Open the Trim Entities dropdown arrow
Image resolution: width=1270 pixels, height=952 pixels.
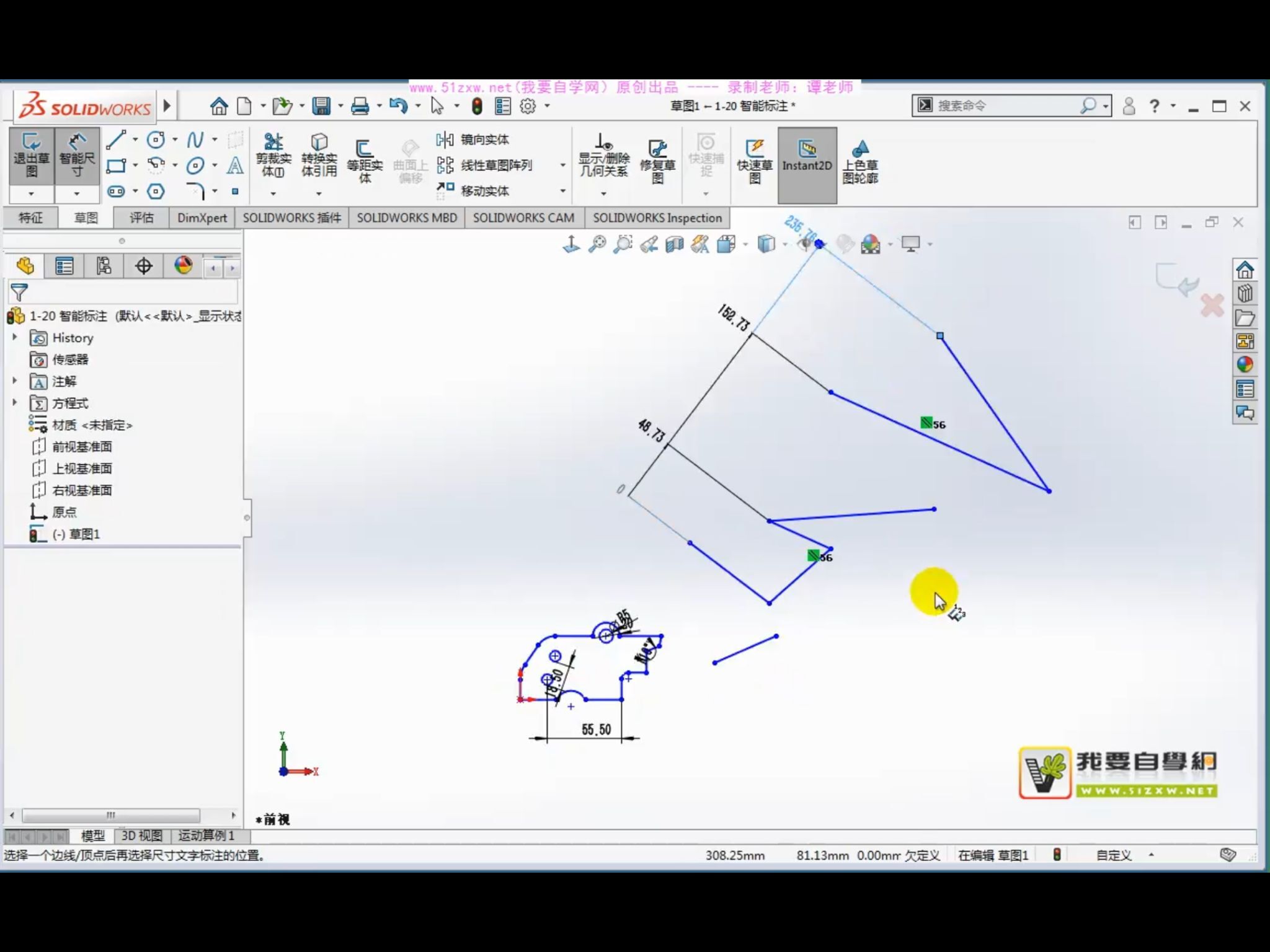[273, 194]
